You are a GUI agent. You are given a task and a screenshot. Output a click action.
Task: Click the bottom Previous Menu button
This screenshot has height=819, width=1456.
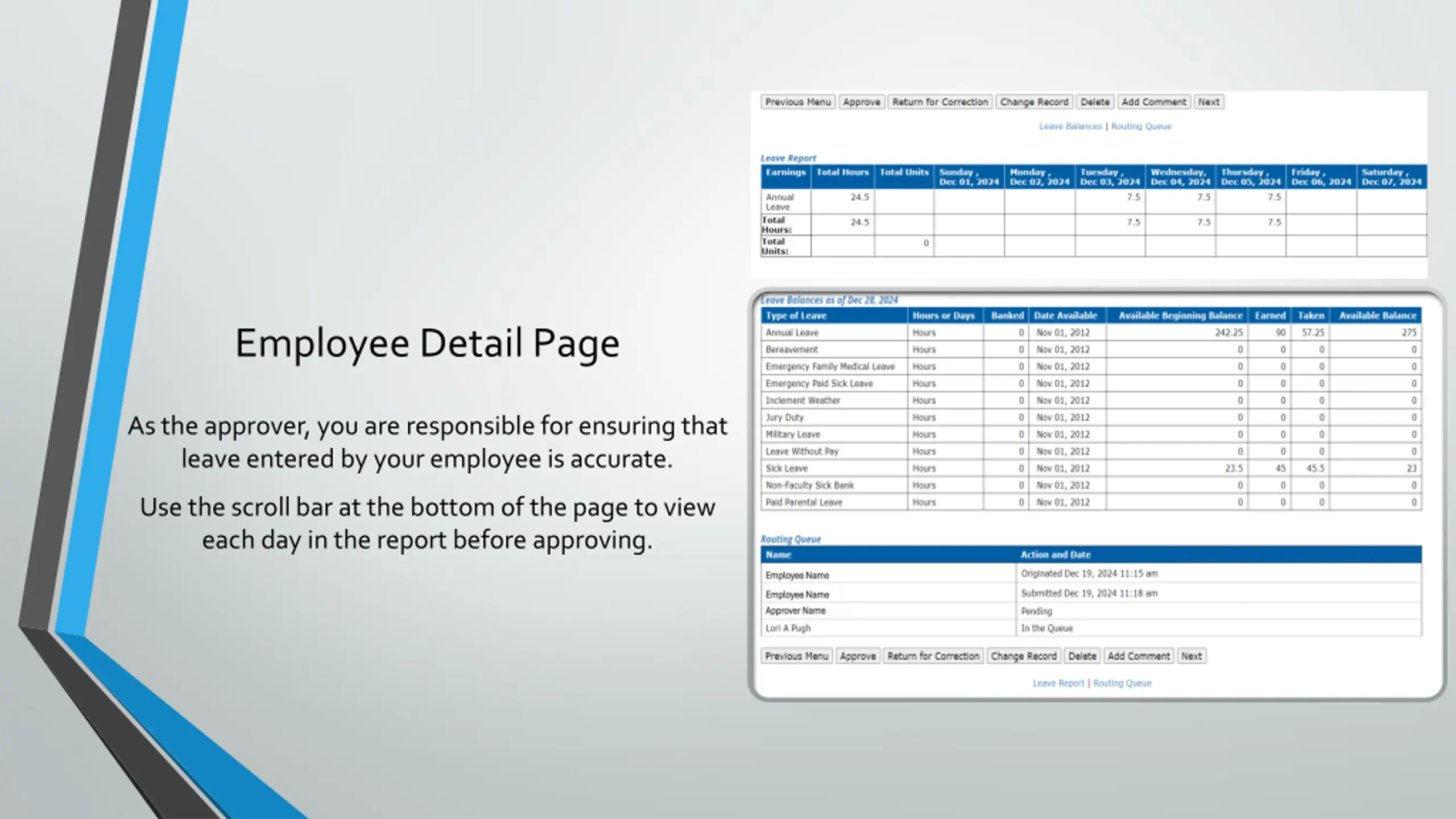(x=796, y=656)
